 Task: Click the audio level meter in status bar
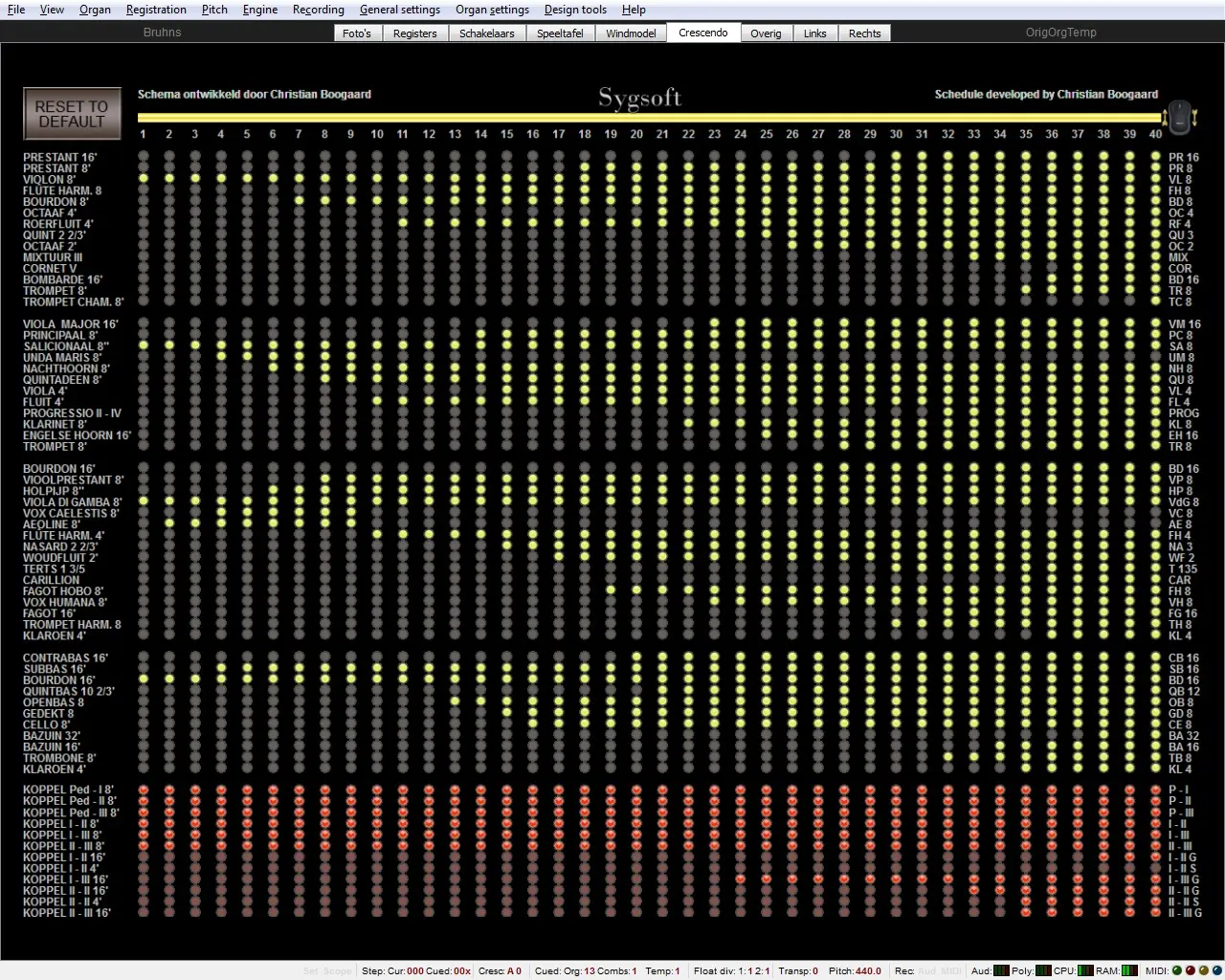[1001, 970]
